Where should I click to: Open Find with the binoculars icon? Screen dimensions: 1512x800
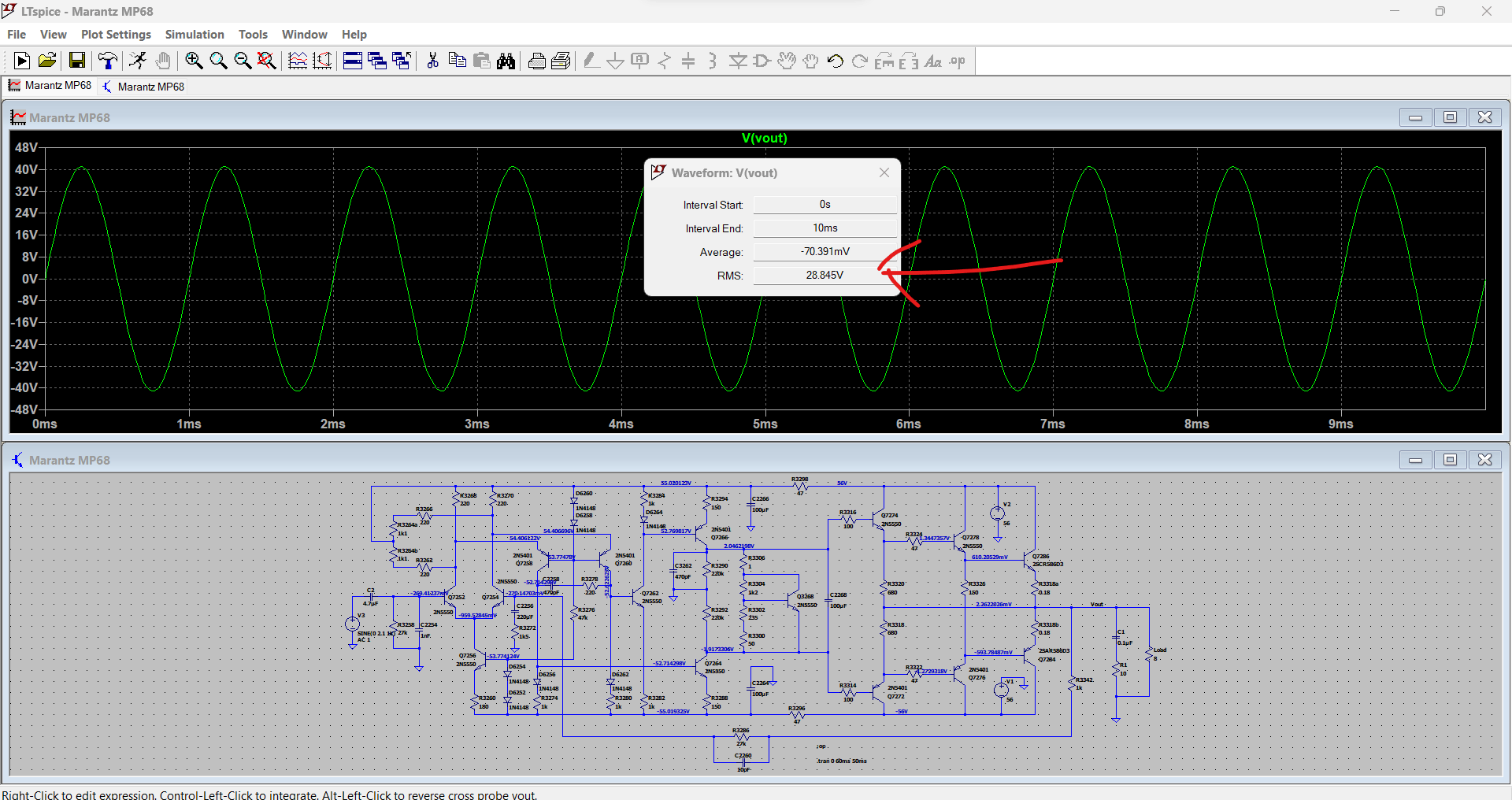(x=506, y=61)
